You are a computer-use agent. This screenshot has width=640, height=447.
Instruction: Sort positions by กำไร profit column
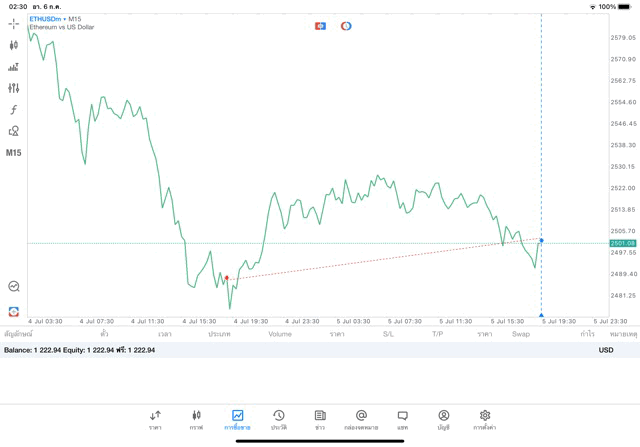tap(587, 334)
